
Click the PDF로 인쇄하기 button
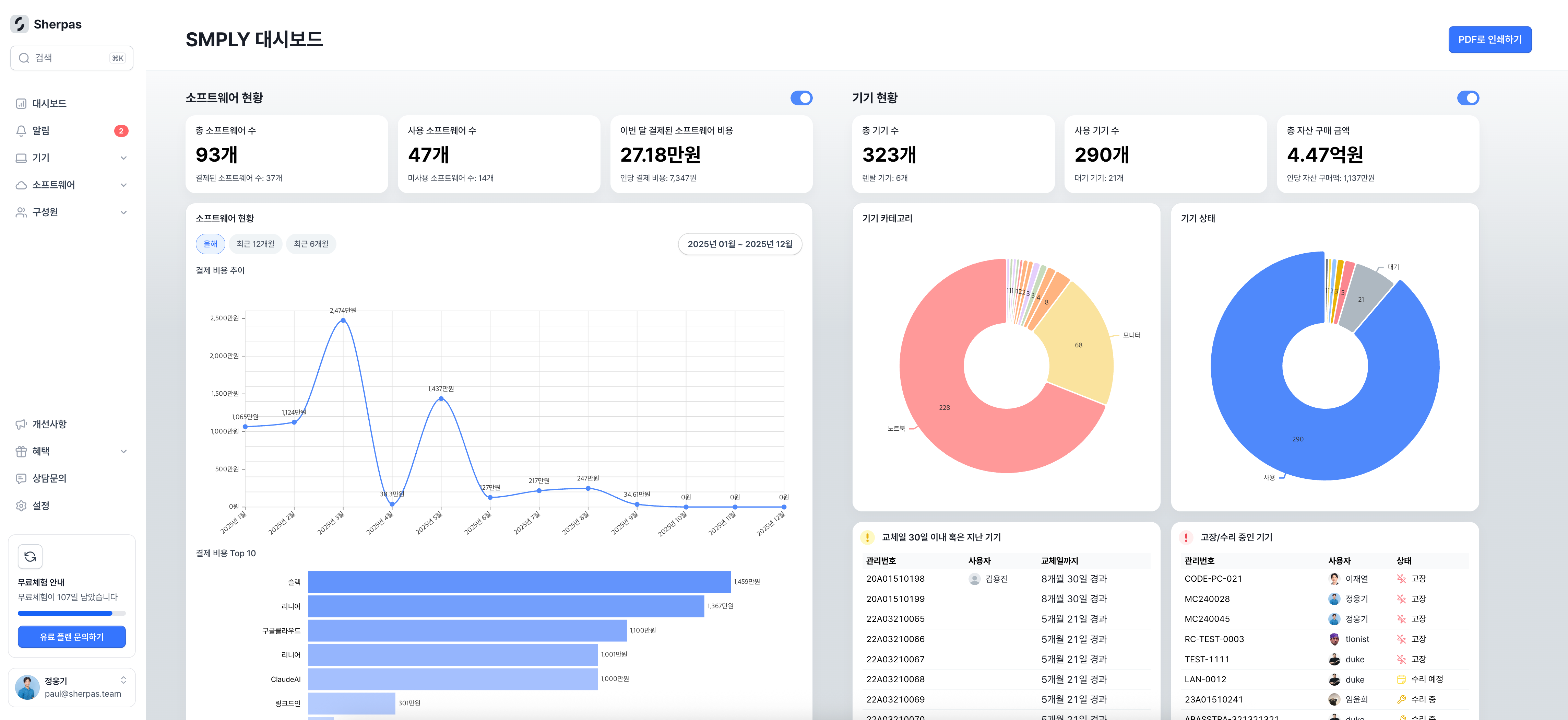point(1489,39)
